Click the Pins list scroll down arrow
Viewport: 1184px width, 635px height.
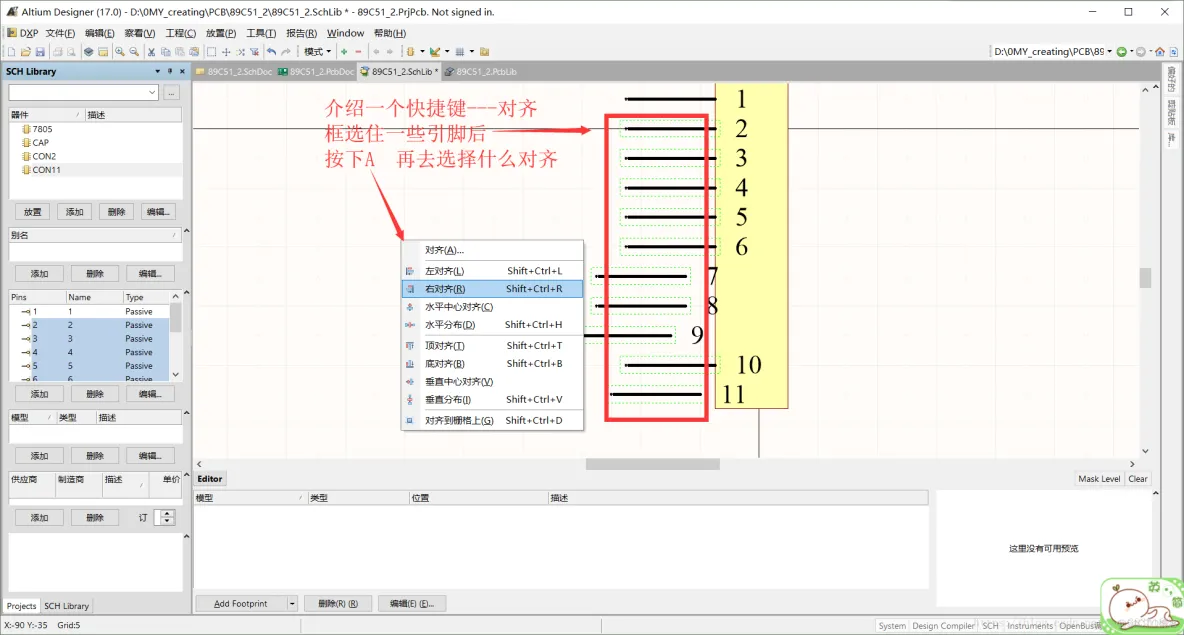(175, 375)
